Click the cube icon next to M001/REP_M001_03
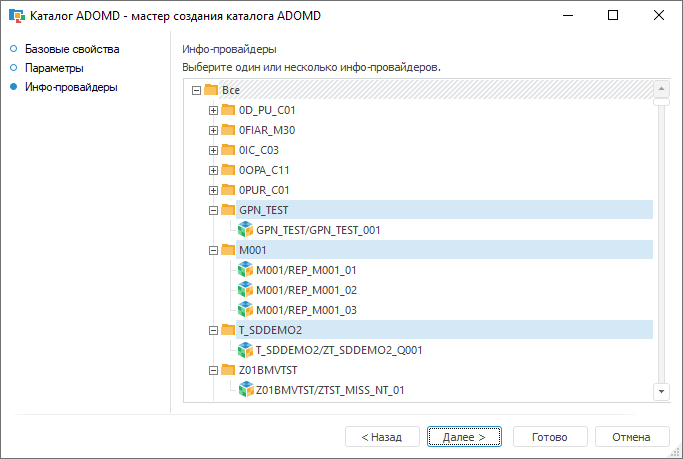 (x=246, y=310)
